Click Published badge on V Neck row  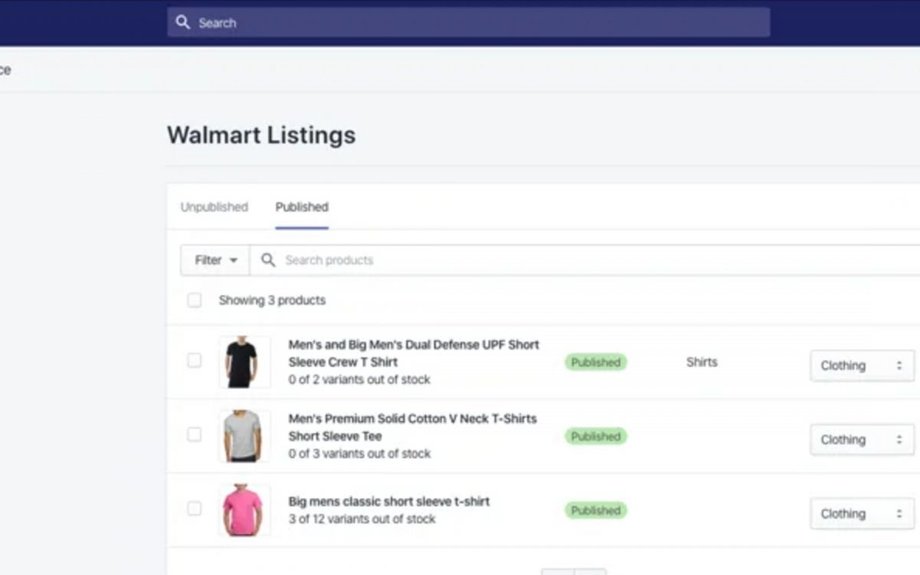point(596,436)
